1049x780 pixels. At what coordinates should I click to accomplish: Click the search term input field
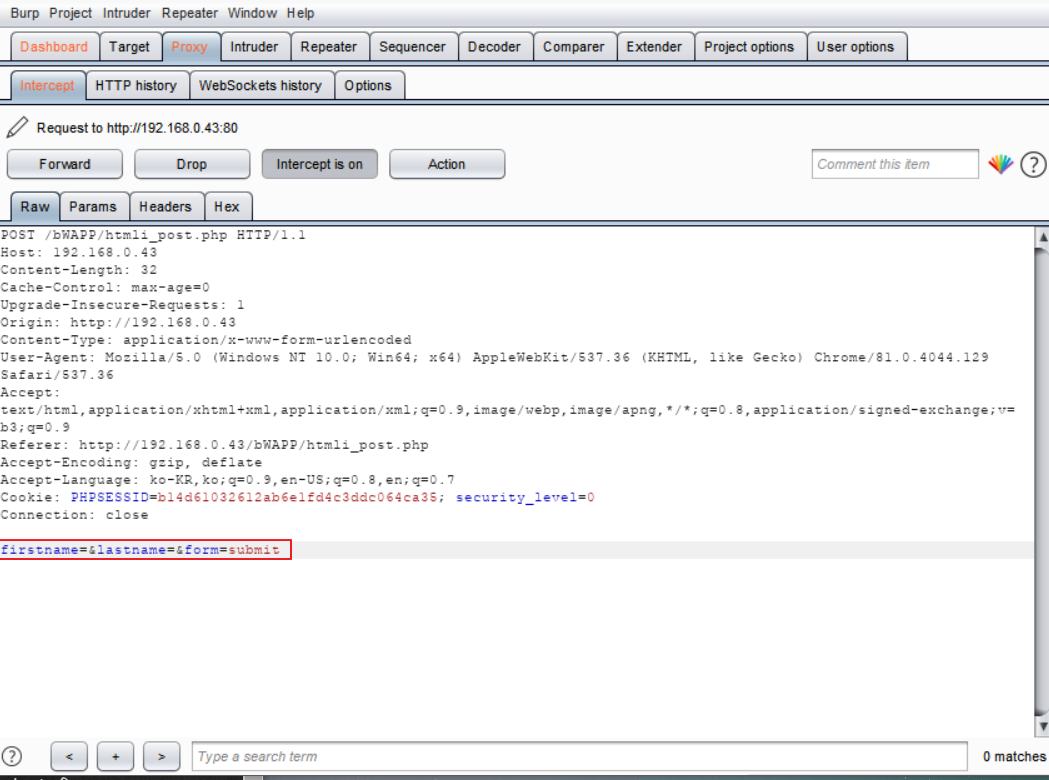click(x=579, y=757)
